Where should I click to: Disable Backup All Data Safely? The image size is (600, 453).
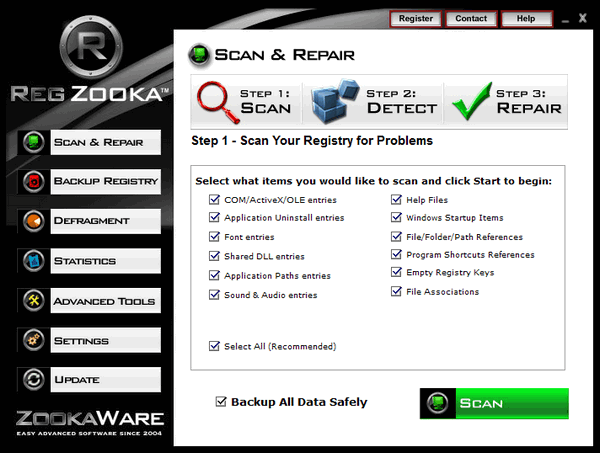pos(221,401)
